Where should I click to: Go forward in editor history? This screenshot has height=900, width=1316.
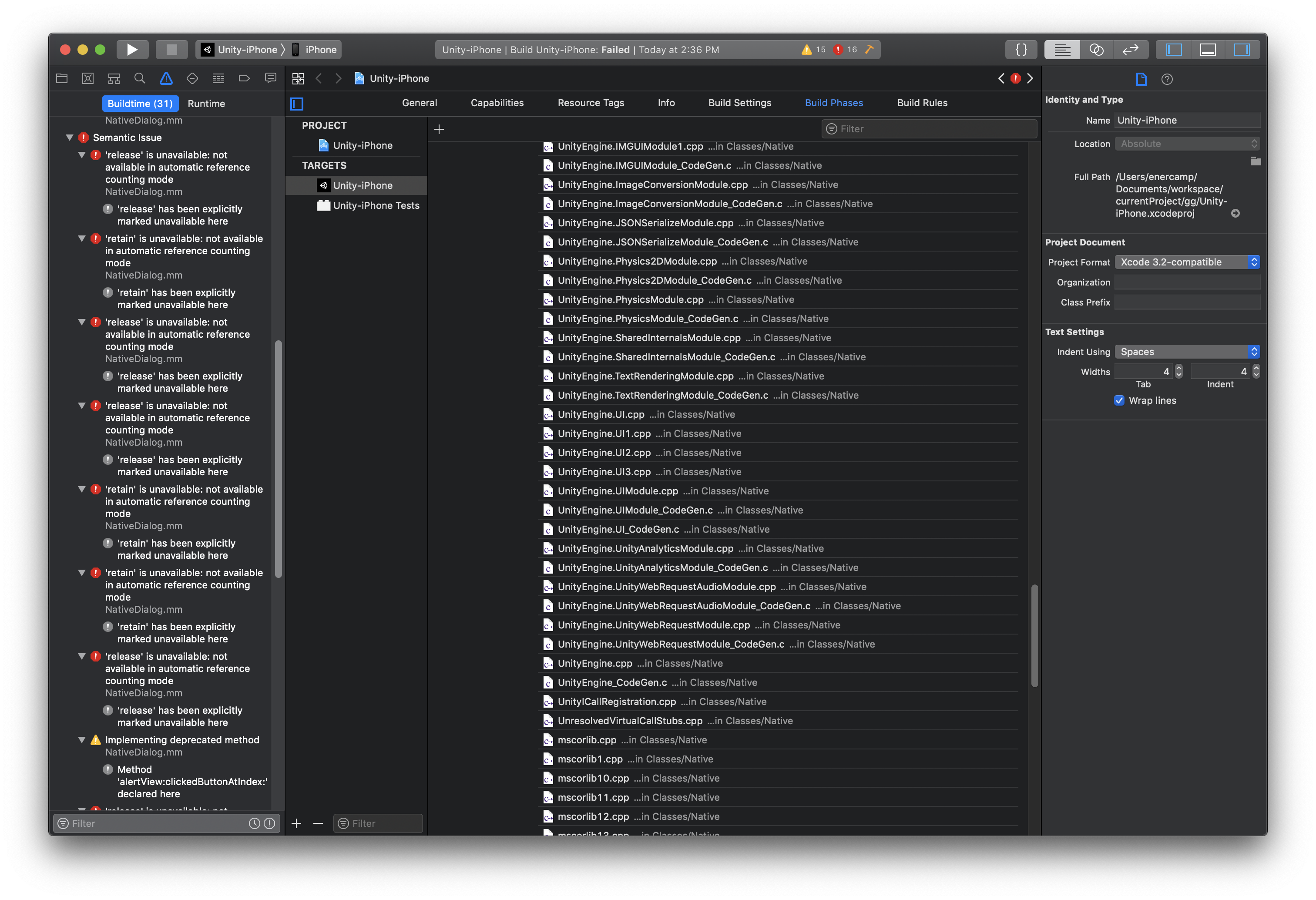click(x=338, y=79)
